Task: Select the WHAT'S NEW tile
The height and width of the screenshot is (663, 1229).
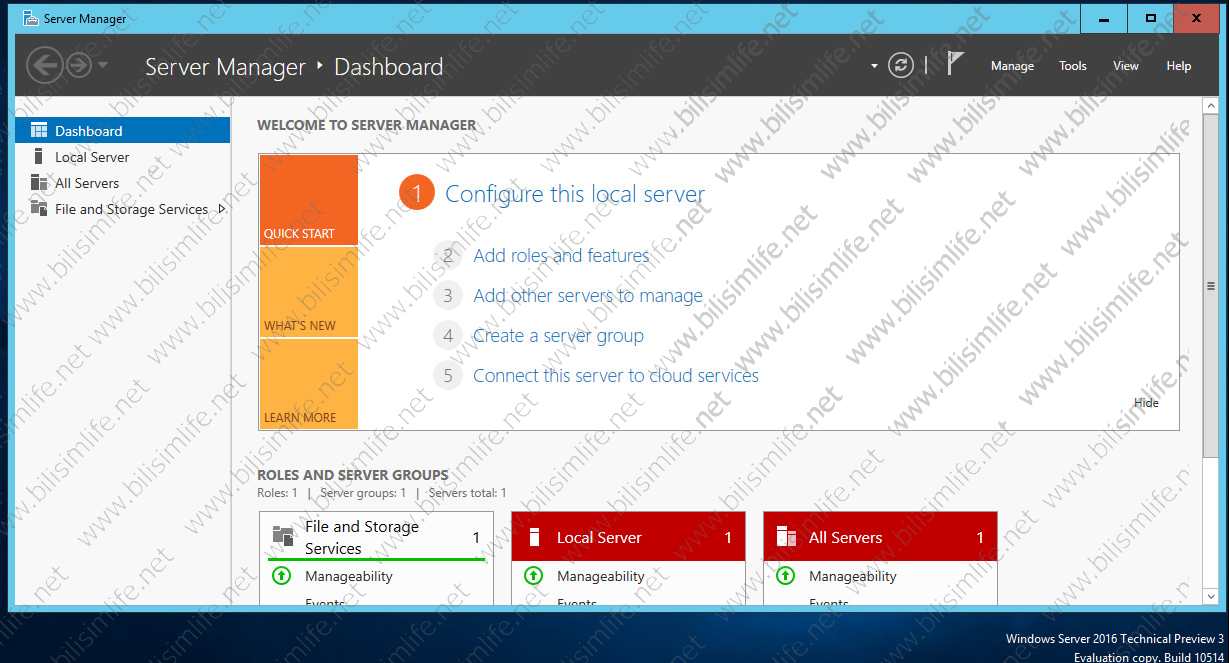Action: point(309,292)
